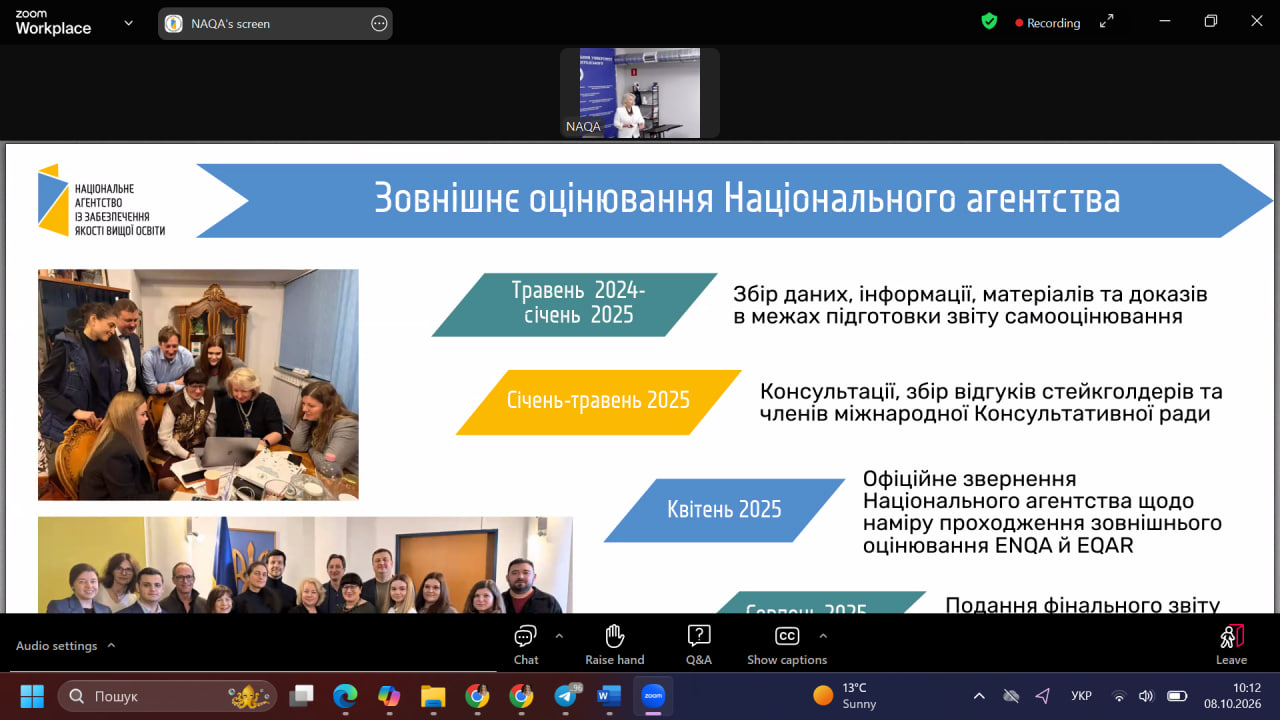The height and width of the screenshot is (720, 1280).
Task: Open the Chat panel
Action: click(x=526, y=645)
